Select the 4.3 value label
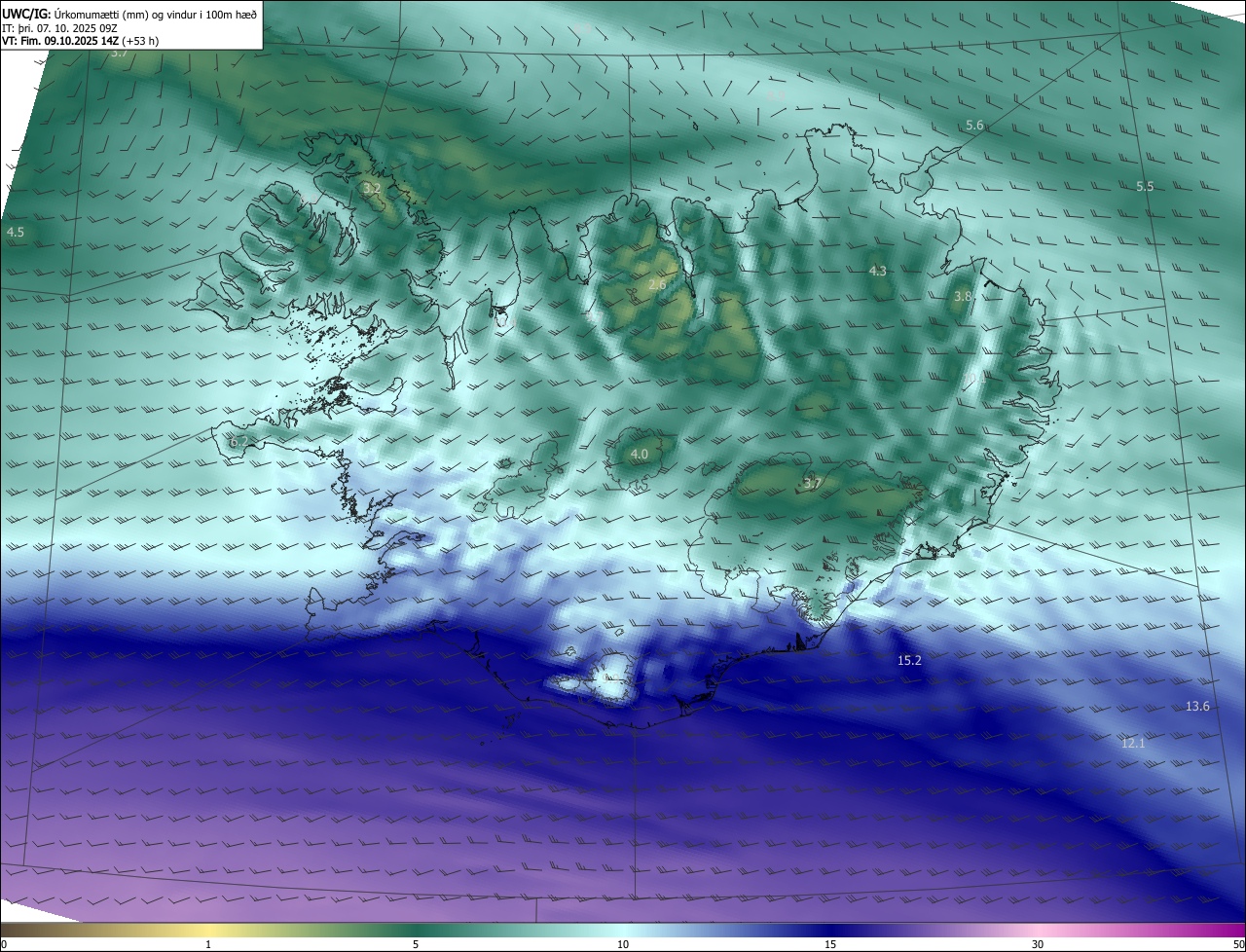This screenshot has width=1246, height=952. 878,271
